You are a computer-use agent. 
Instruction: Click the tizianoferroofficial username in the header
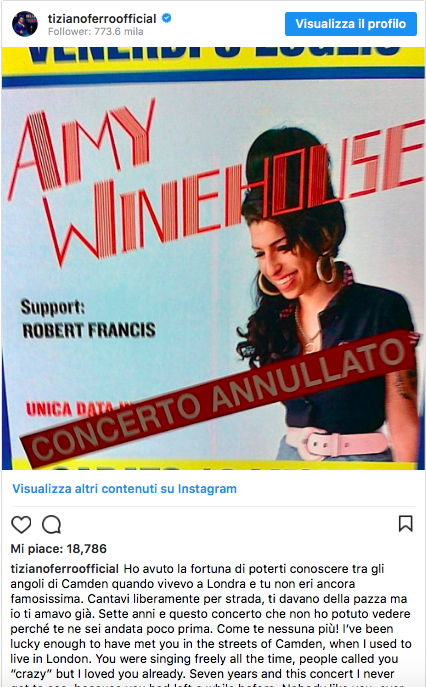[102, 19]
